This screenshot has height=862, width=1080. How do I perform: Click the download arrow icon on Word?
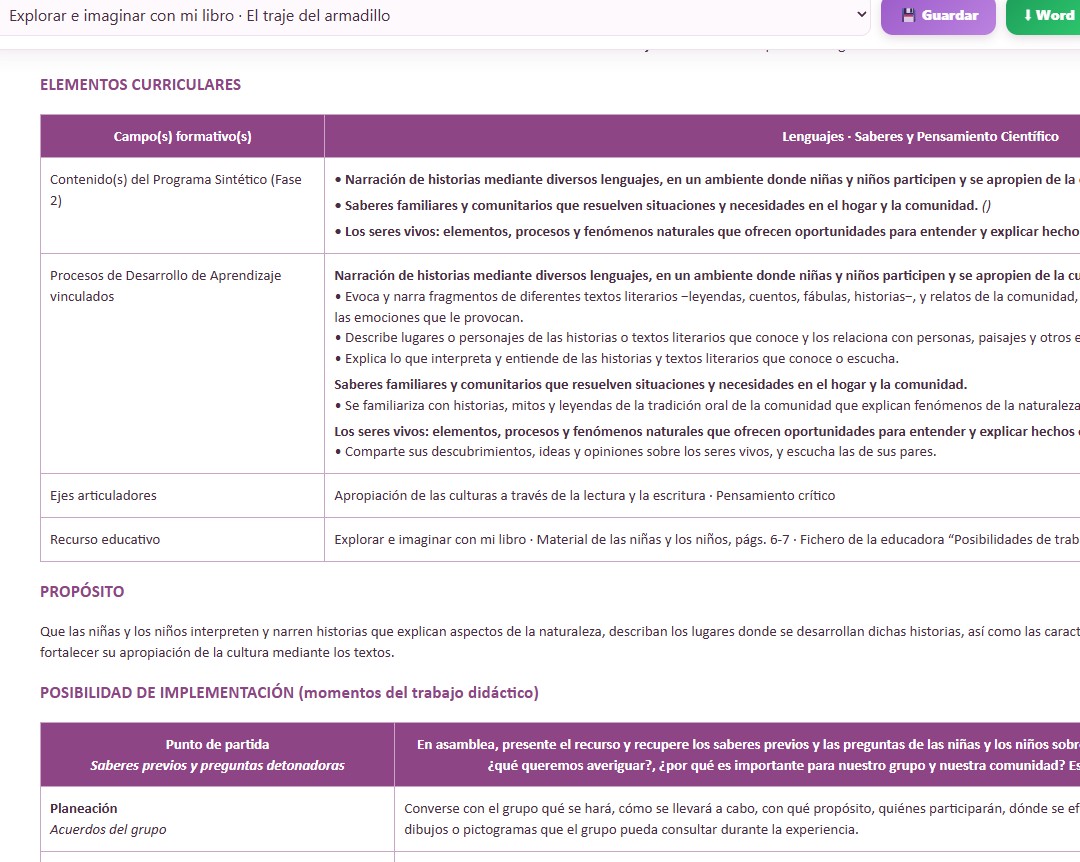point(1028,15)
